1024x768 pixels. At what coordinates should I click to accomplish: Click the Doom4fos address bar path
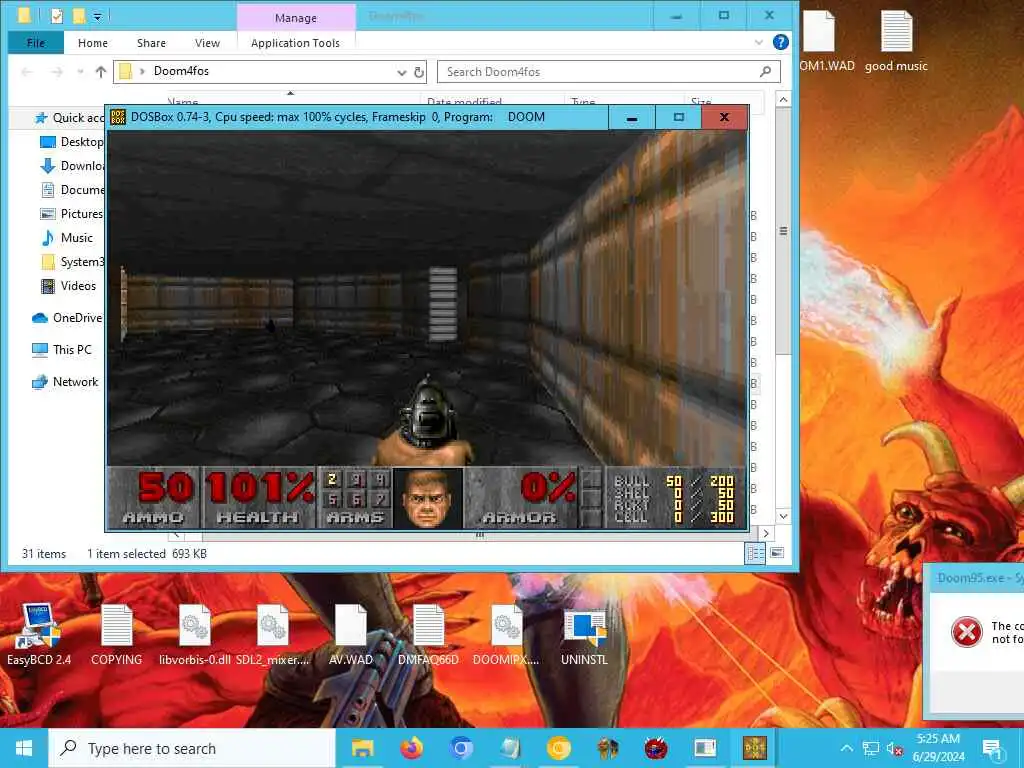(x=181, y=71)
